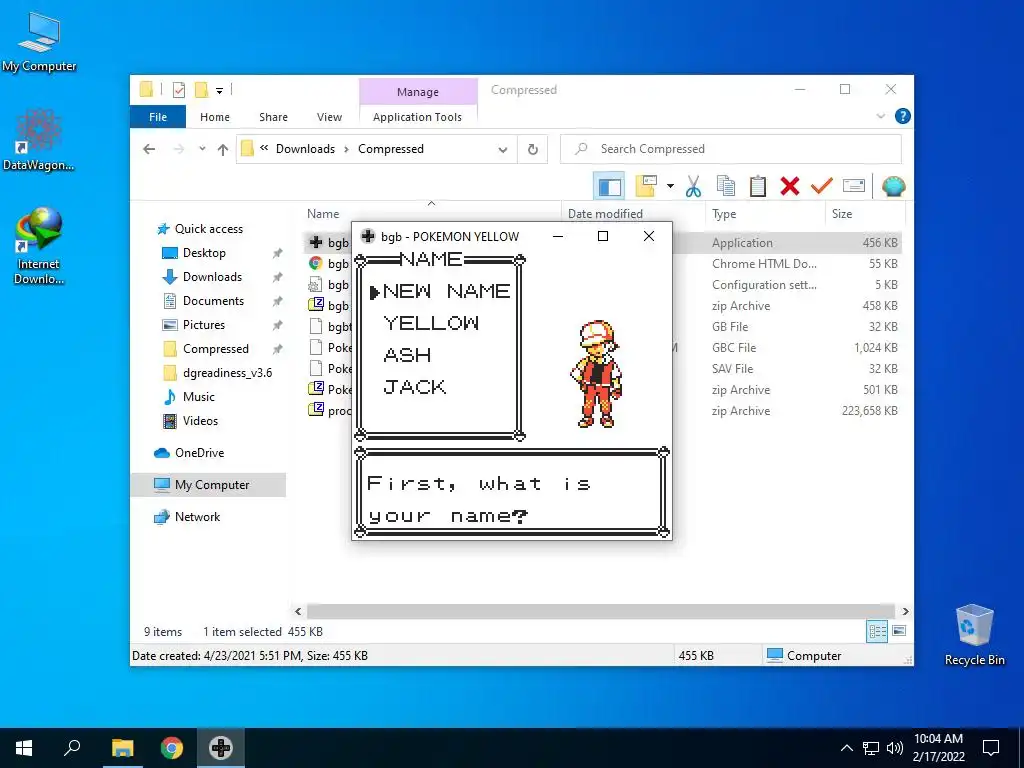This screenshot has width=1024, height=768.
Task: Open the dropdown arrow beside New folder icon
Action: (x=670, y=187)
